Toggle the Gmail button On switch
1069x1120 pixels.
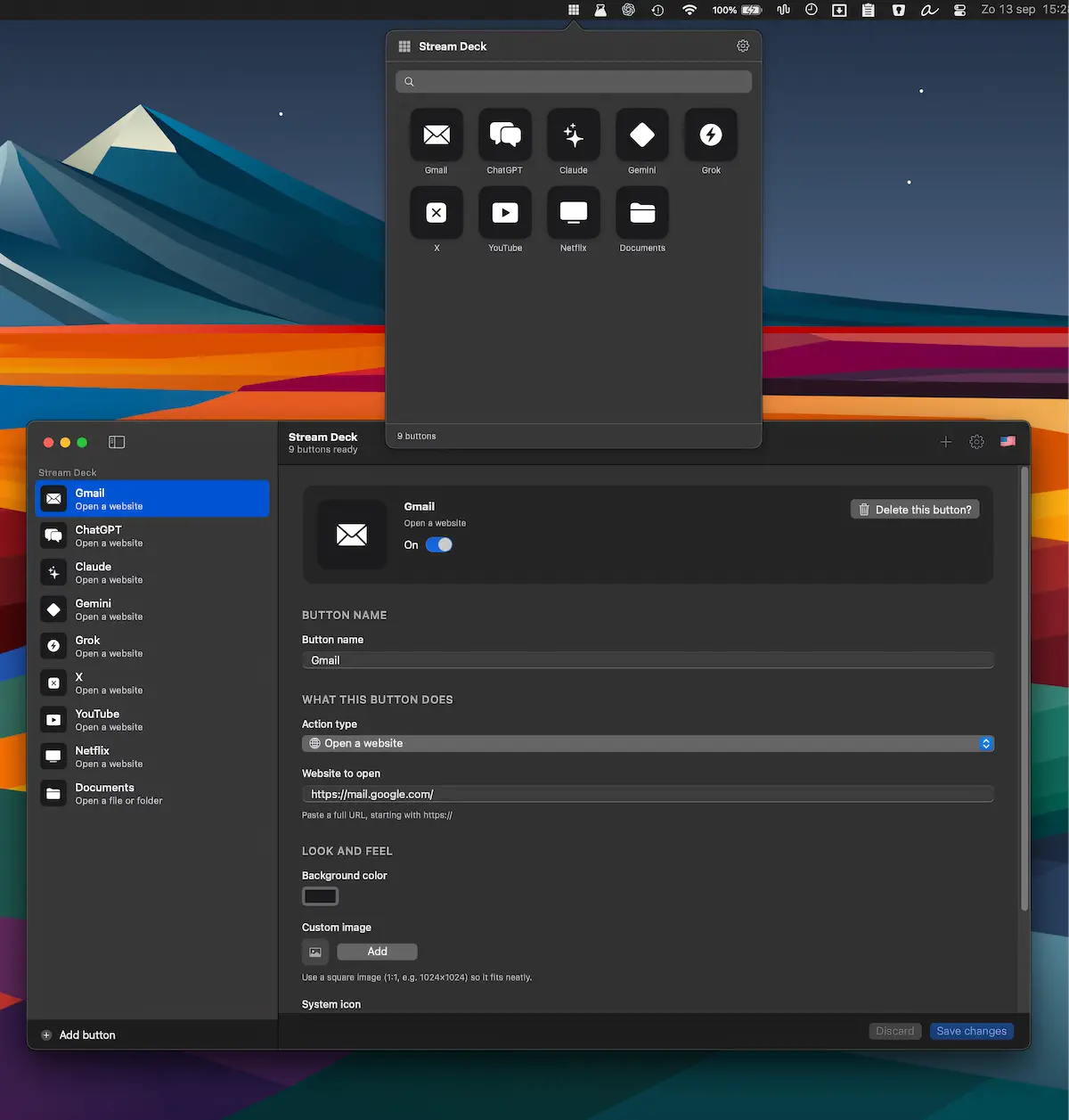tap(439, 544)
